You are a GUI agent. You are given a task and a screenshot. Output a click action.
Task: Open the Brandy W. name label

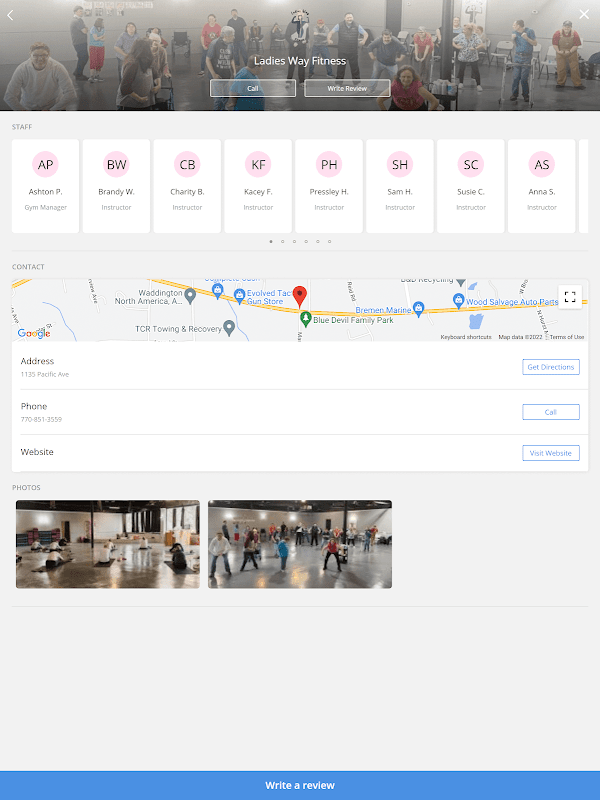(x=116, y=192)
